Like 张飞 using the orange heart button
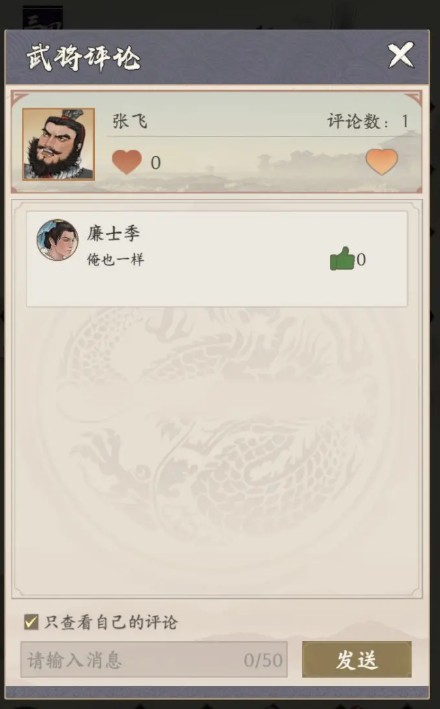This screenshot has width=440, height=709. coord(382,161)
